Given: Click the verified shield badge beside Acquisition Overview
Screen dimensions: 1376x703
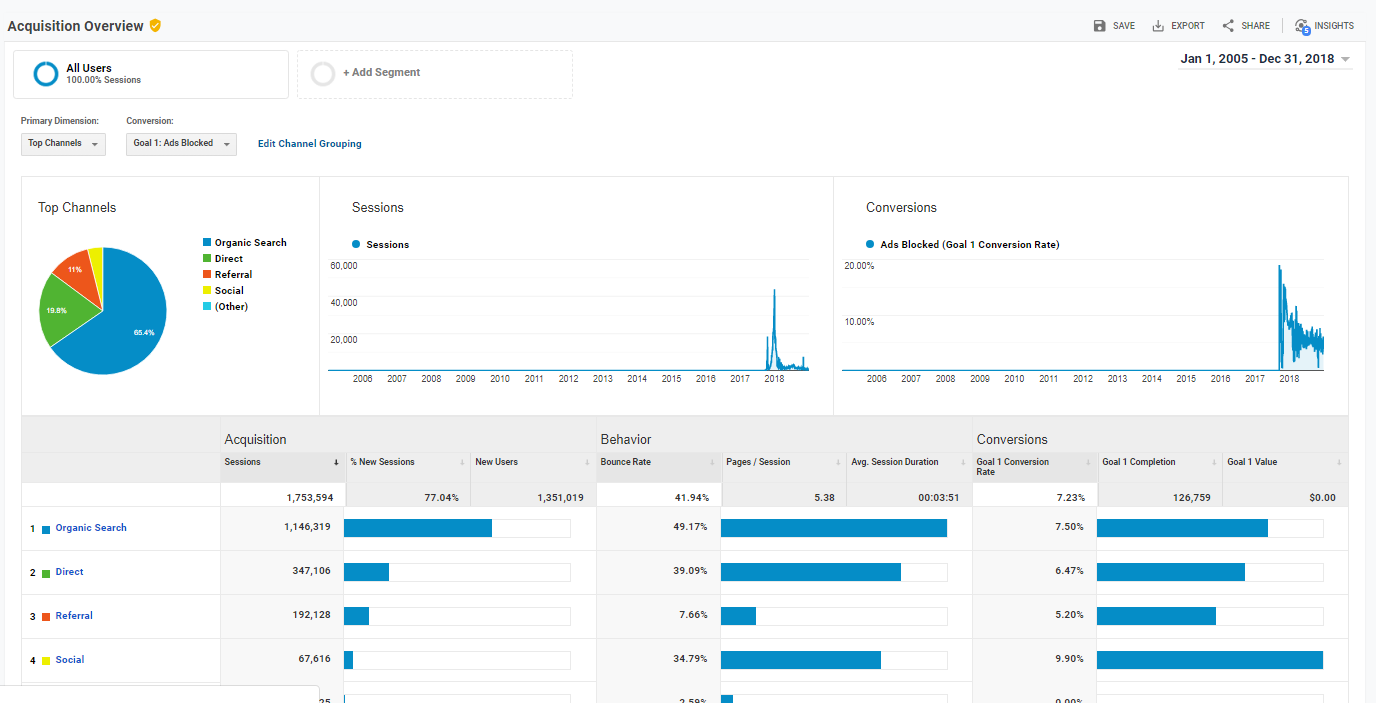Looking at the screenshot, I should (155, 26).
